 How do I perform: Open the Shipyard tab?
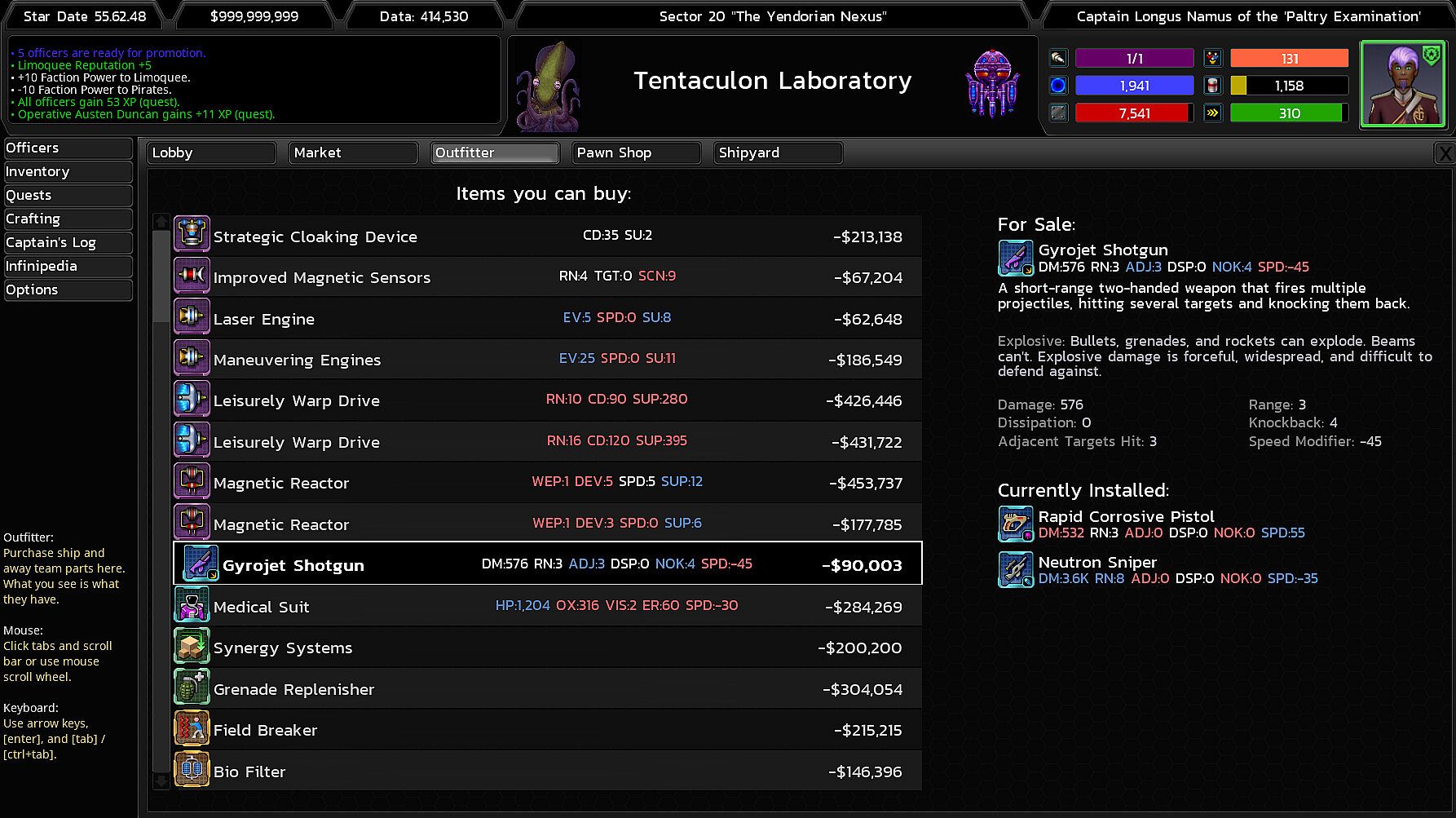click(778, 153)
